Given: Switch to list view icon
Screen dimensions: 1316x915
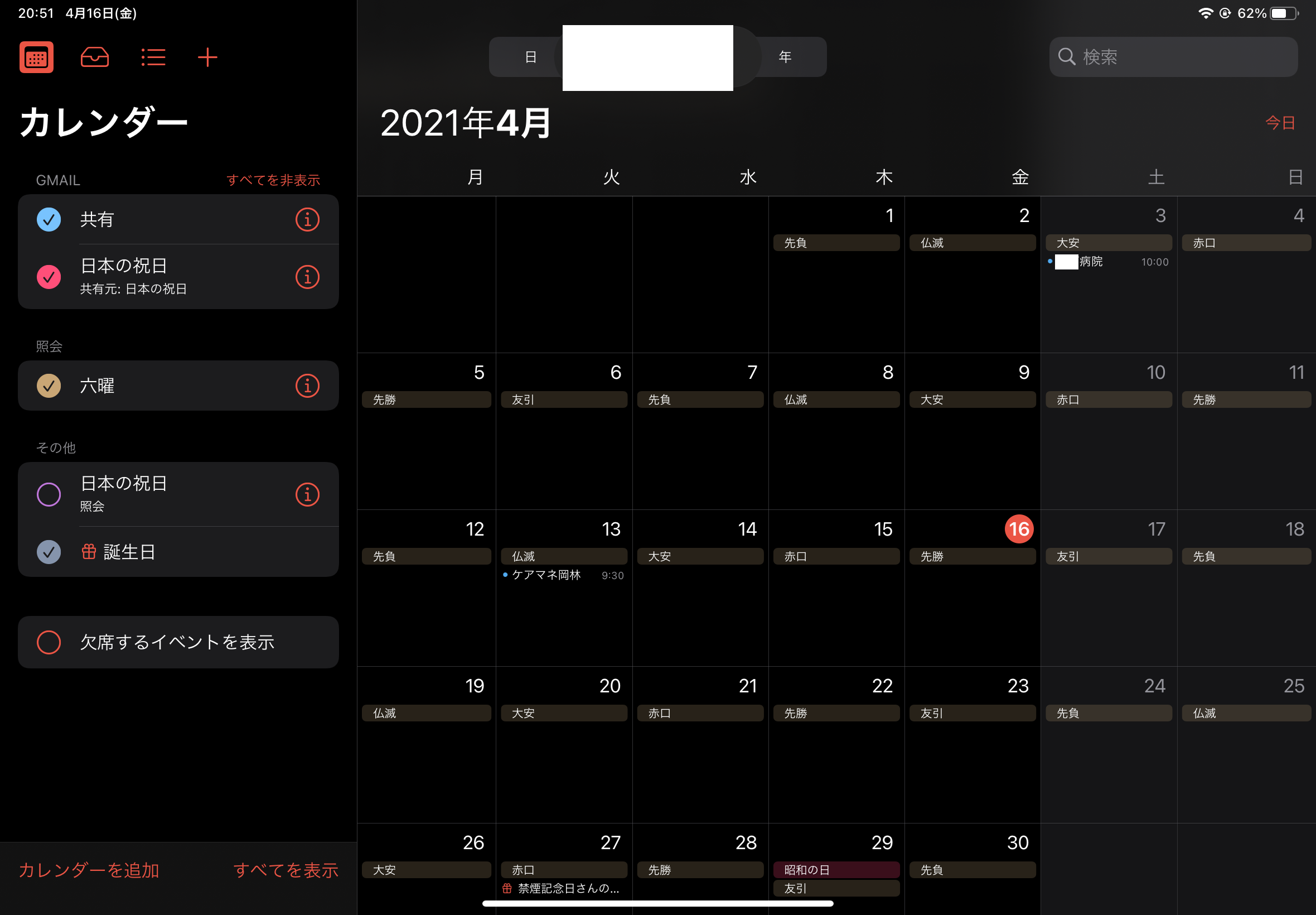Looking at the screenshot, I should tap(153, 57).
